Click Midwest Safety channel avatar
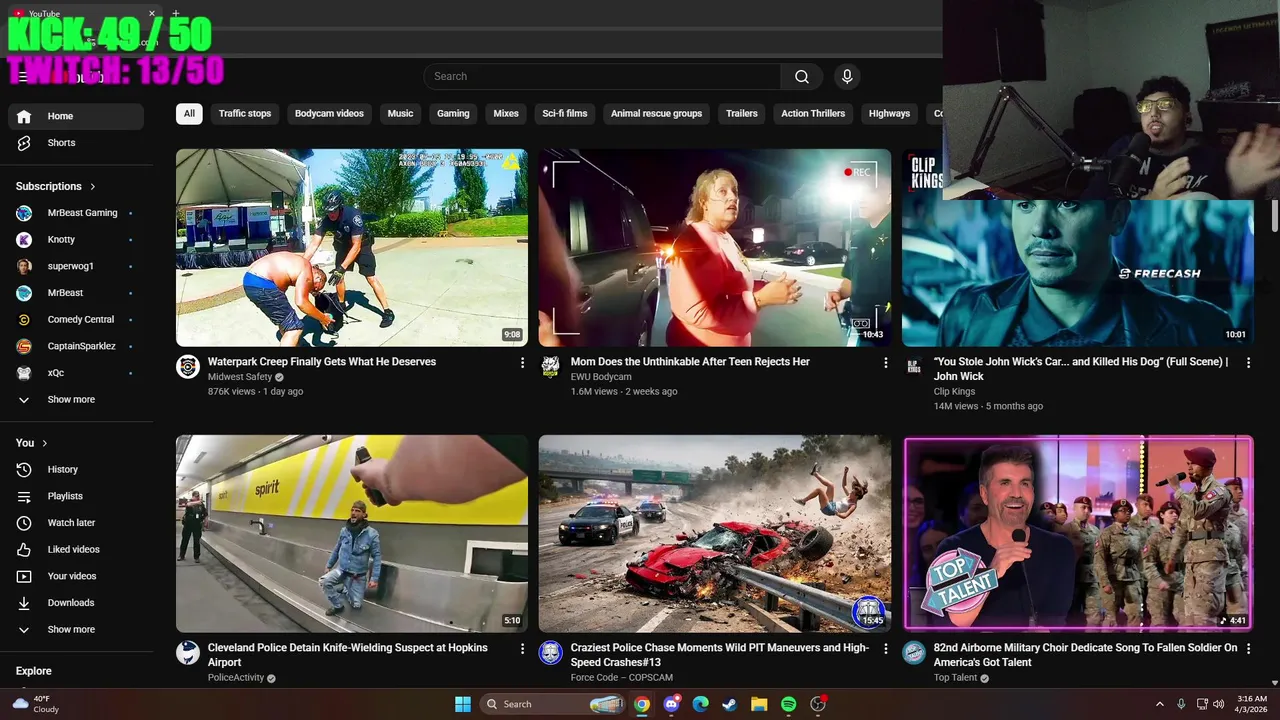Screen dimensions: 1280x720 (188, 366)
